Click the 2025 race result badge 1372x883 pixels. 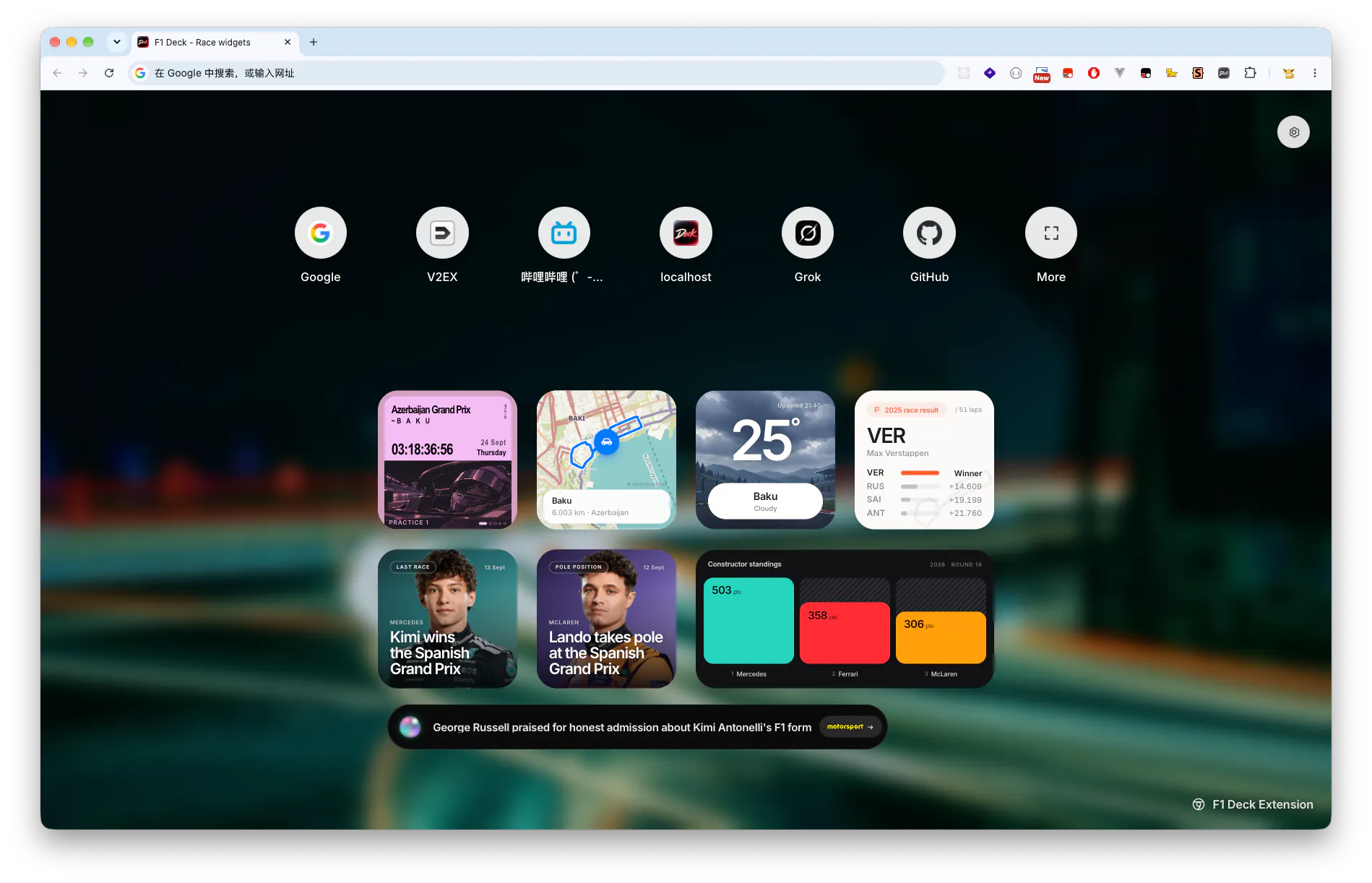point(906,410)
